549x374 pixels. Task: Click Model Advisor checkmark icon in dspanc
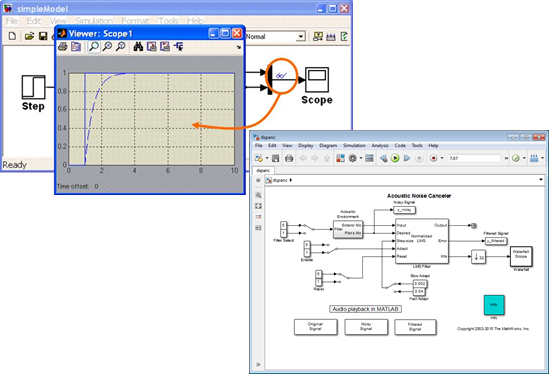[x=516, y=158]
